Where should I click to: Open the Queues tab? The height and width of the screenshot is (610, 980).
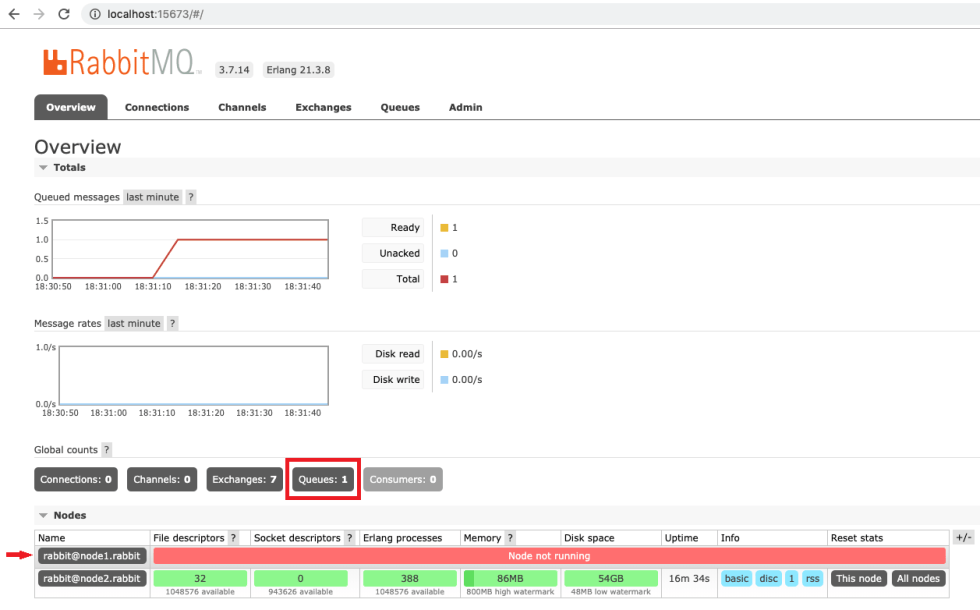click(x=400, y=107)
